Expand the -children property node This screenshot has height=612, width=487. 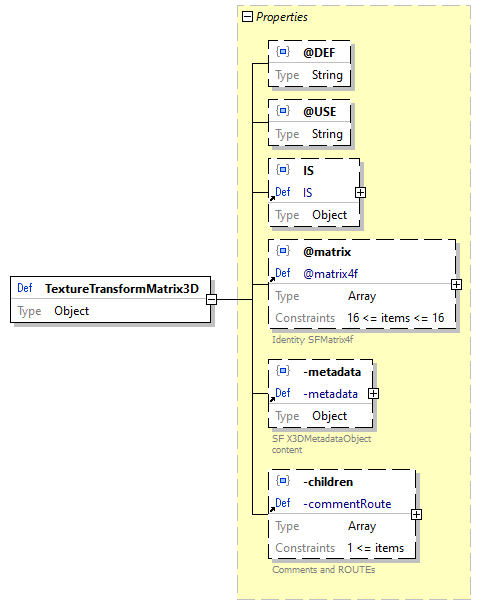click(x=416, y=514)
